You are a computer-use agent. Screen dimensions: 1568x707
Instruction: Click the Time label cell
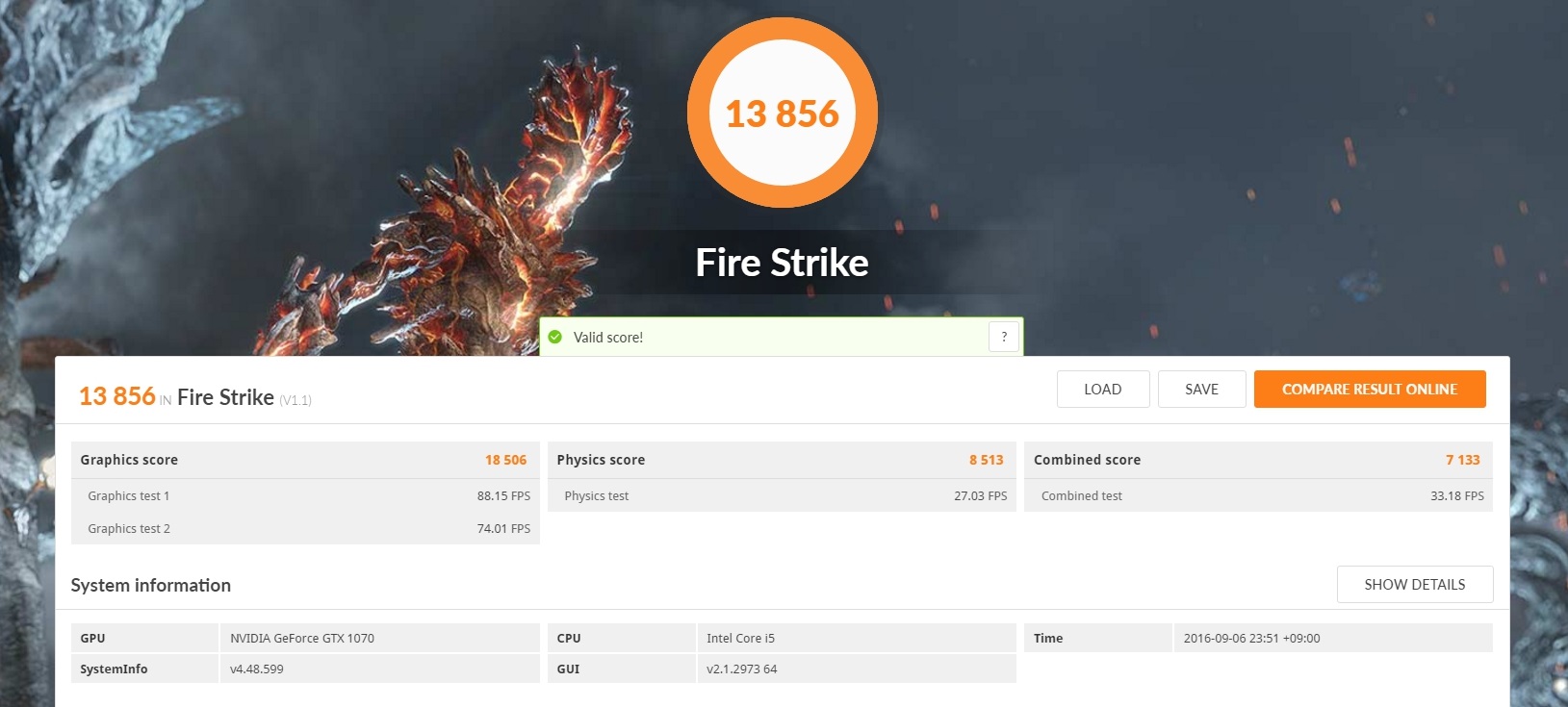[1098, 638]
